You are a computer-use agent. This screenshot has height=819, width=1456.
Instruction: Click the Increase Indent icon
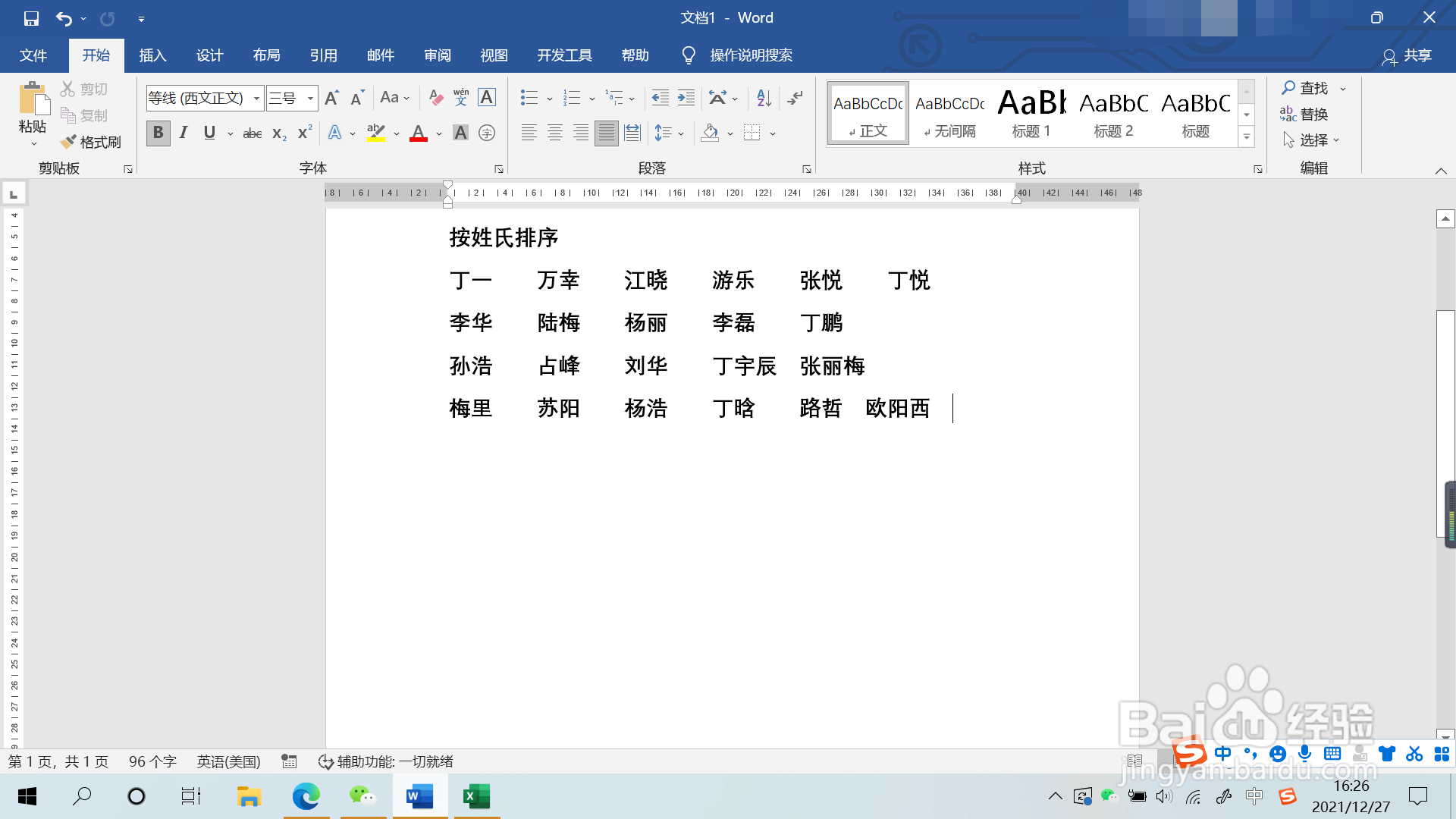(686, 98)
